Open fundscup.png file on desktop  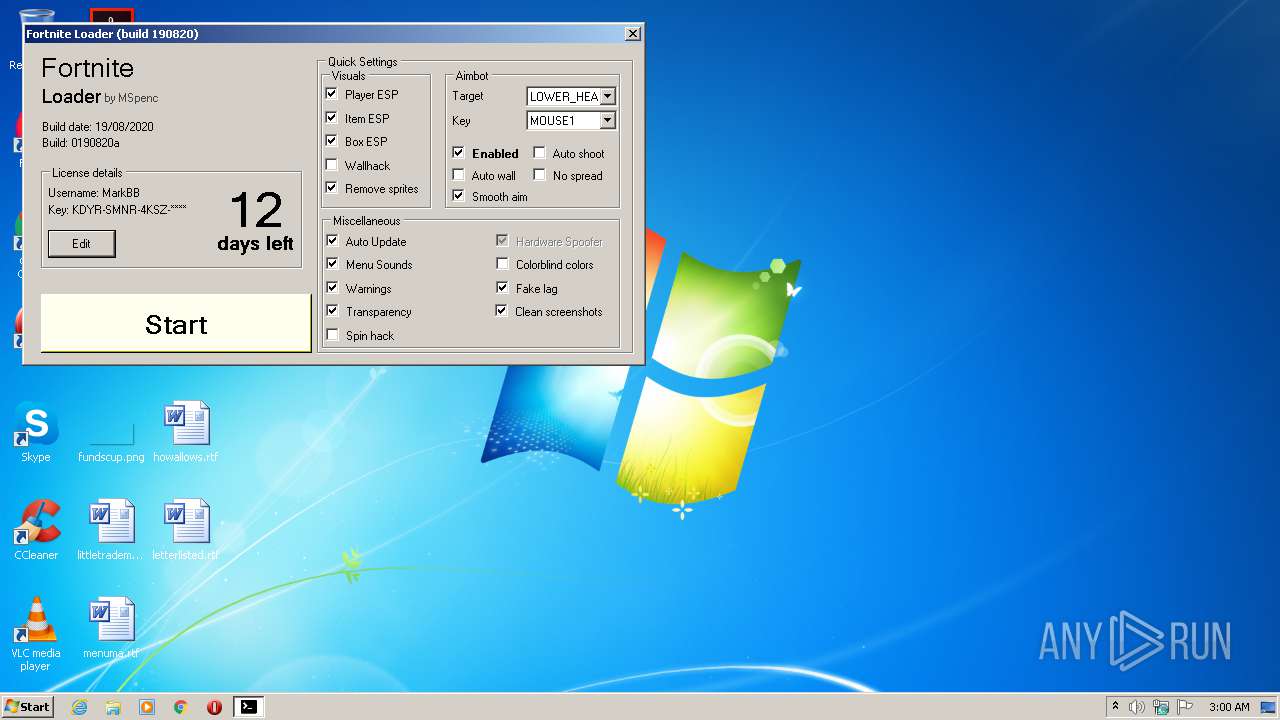pyautogui.click(x=111, y=432)
